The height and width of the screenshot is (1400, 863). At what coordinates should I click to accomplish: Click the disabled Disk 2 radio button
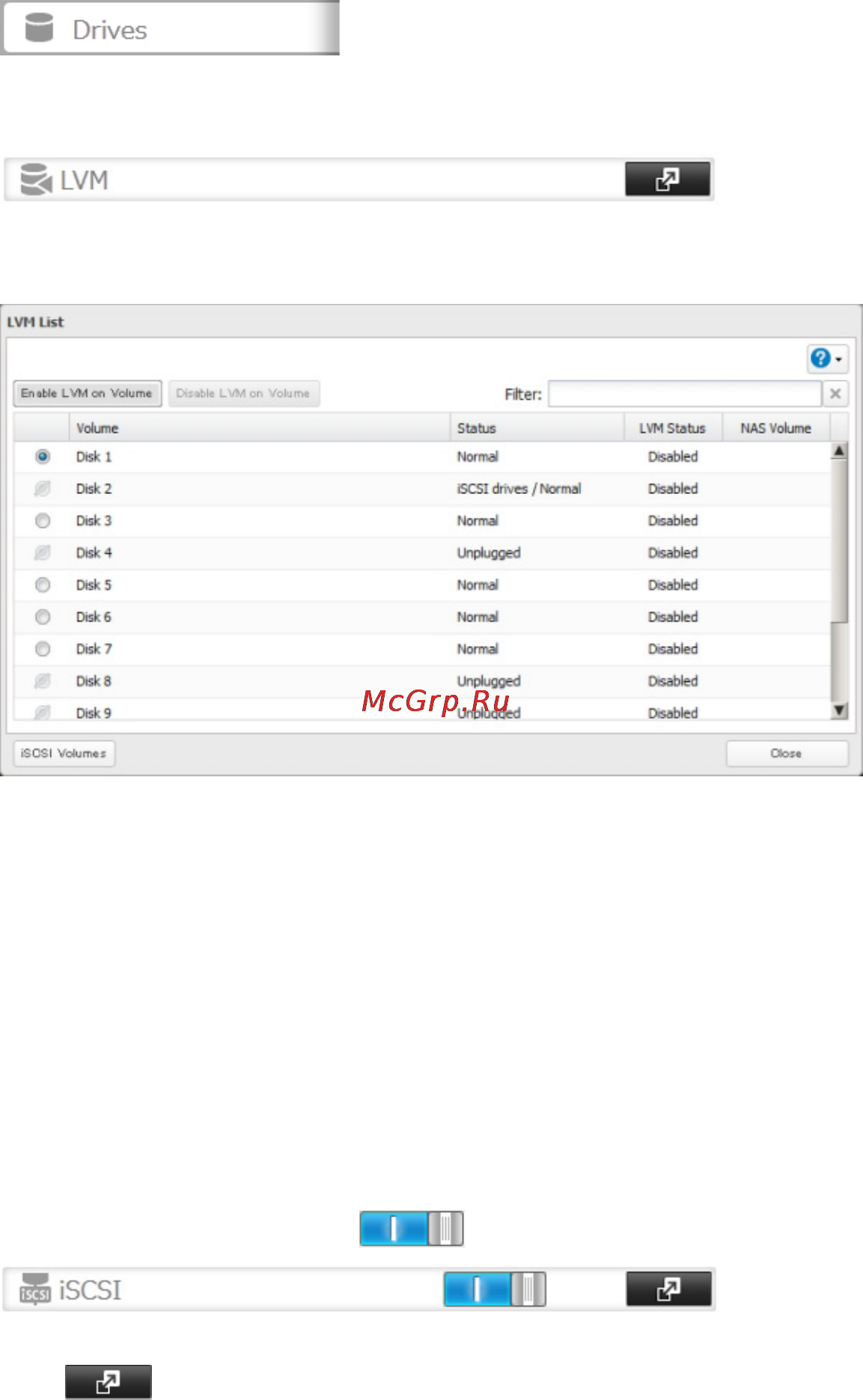(x=43, y=489)
